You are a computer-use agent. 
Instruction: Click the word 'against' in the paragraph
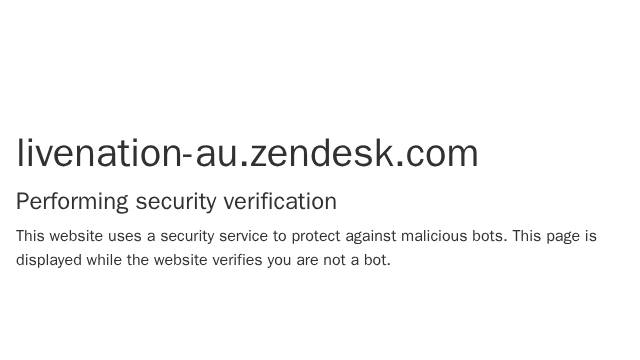coord(371,238)
